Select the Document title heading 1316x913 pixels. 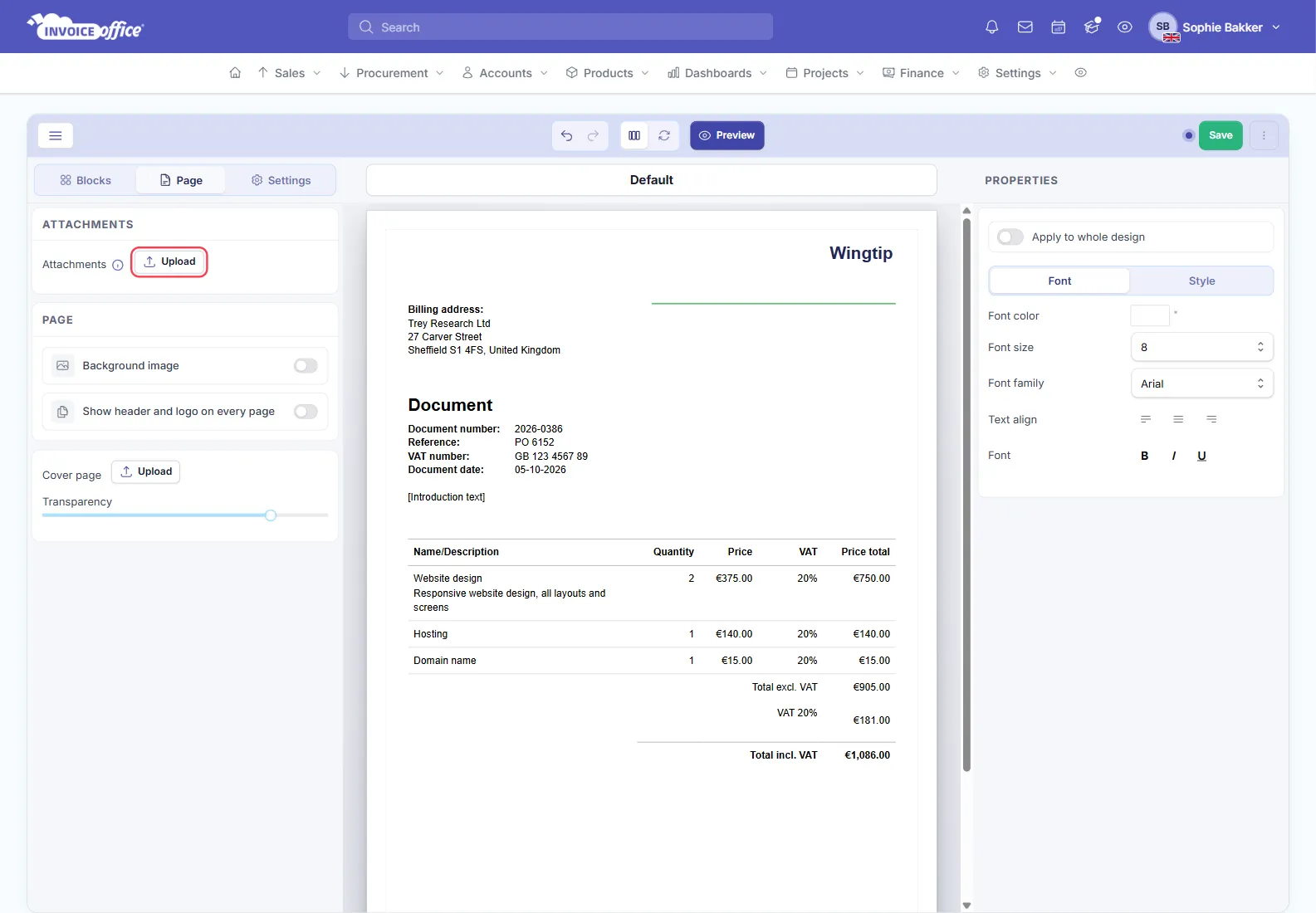tap(450, 405)
